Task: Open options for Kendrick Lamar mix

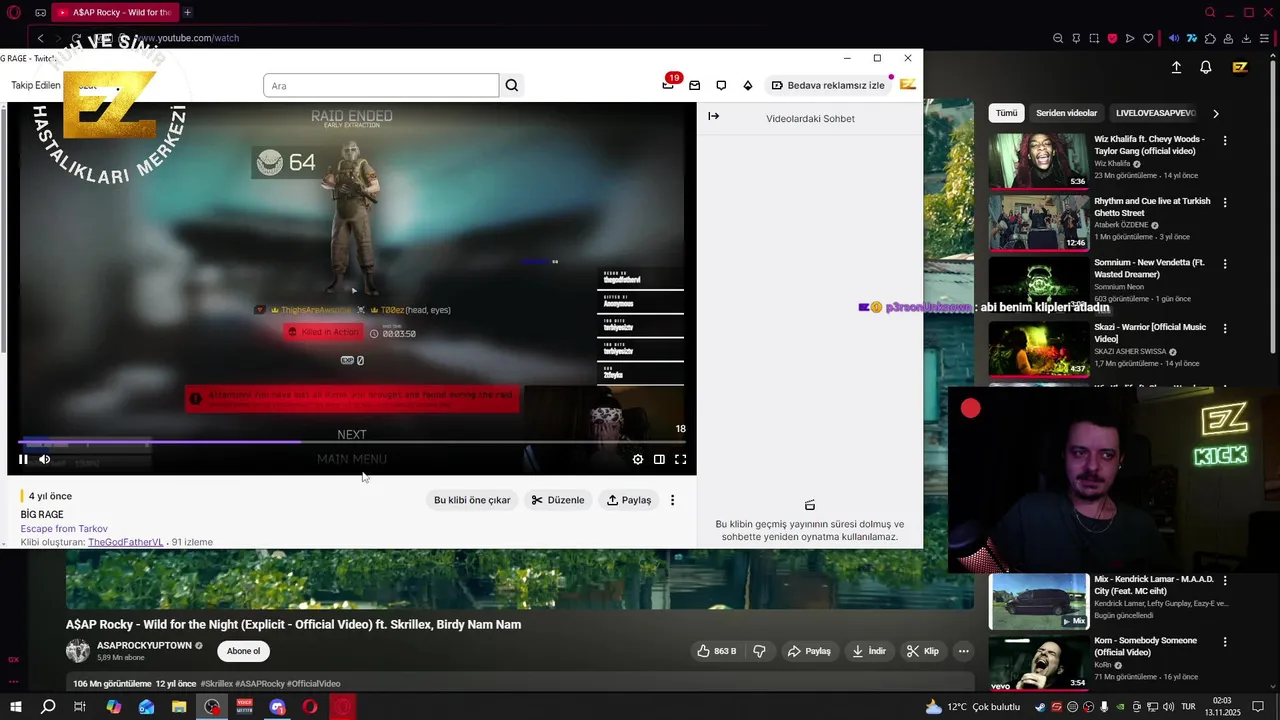Action: pyautogui.click(x=1225, y=580)
